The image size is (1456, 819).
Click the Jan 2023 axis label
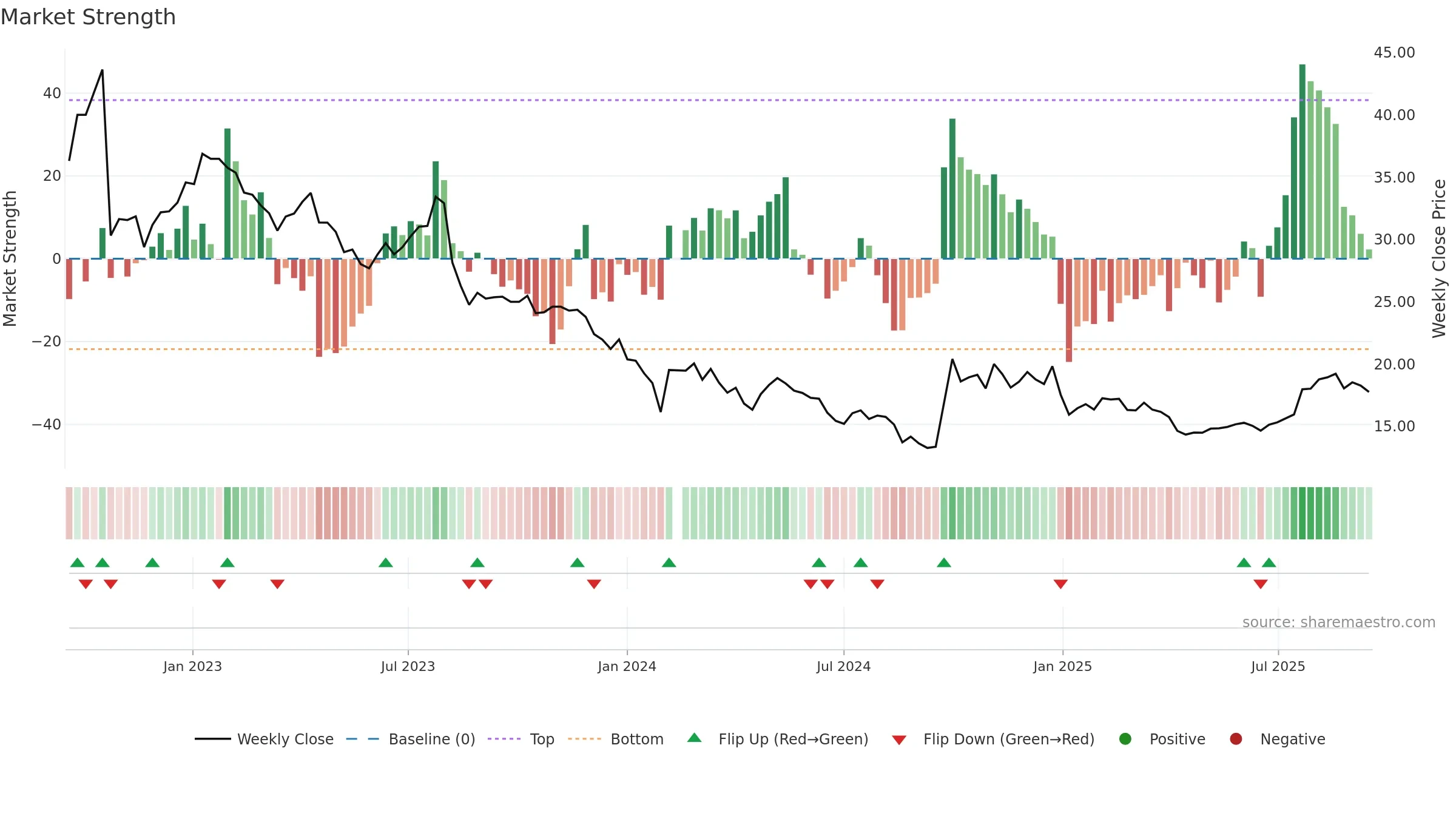(x=192, y=666)
